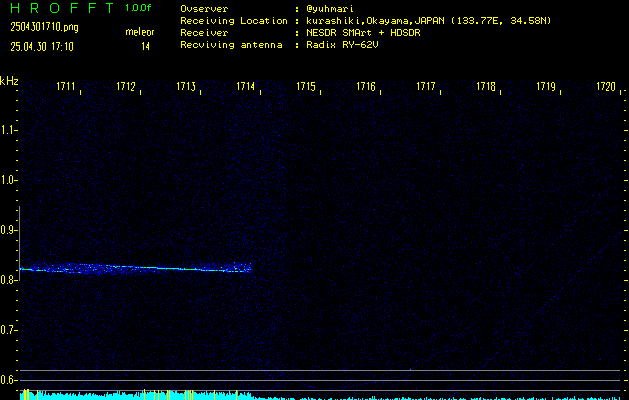Select the 'NESDR SMArt + HDSDR' value
The height and width of the screenshot is (400, 629).
point(363,33)
